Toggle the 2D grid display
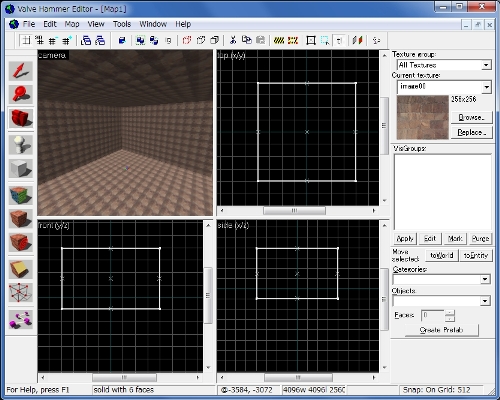The image size is (500, 400). pos(26,41)
